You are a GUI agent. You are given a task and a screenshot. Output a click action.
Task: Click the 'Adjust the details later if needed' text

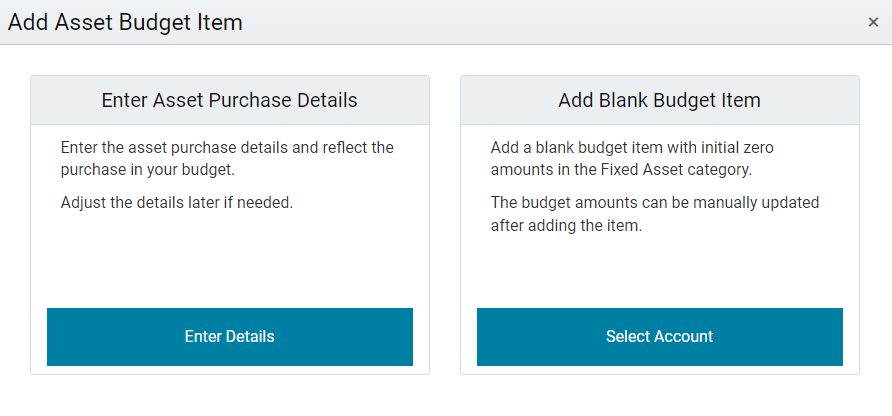click(x=177, y=203)
